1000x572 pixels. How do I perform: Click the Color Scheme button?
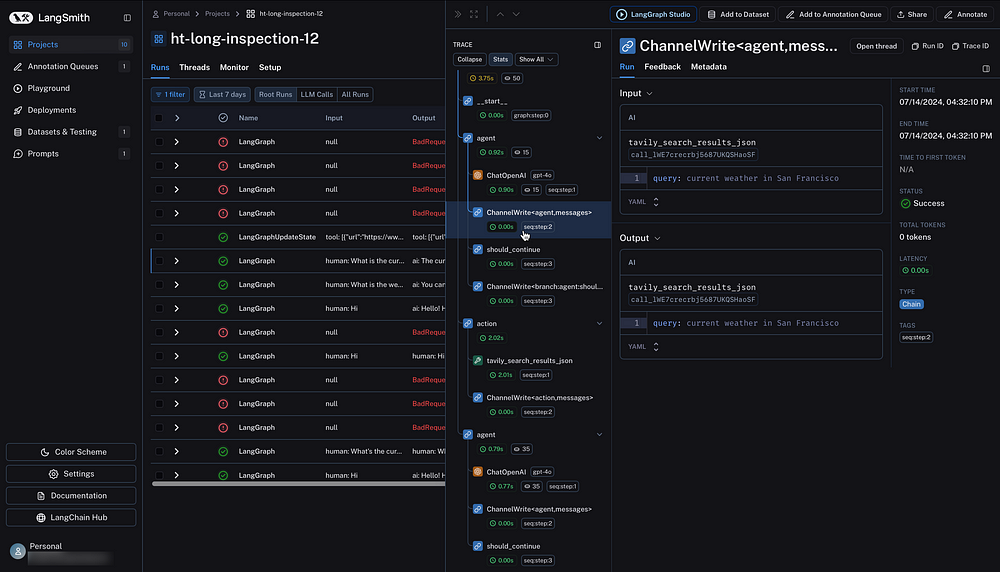(x=71, y=452)
